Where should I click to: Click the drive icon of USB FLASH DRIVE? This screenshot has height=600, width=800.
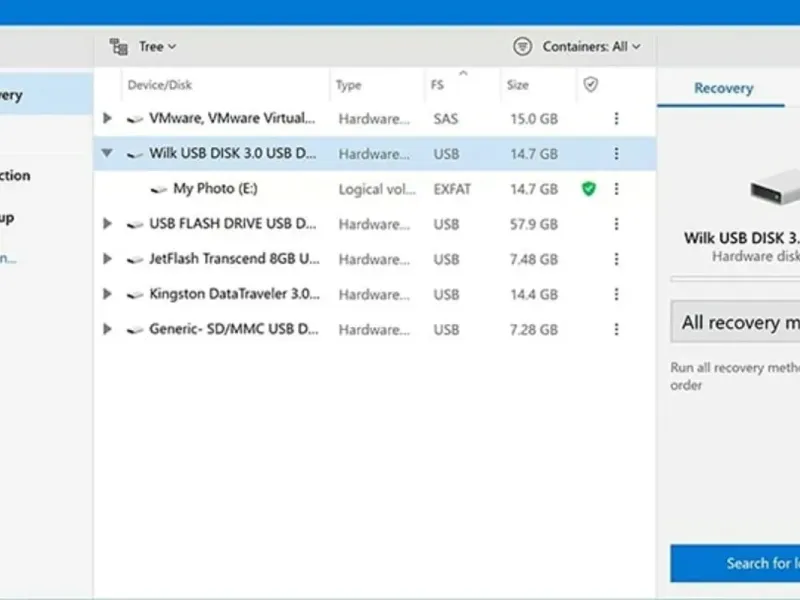point(135,224)
